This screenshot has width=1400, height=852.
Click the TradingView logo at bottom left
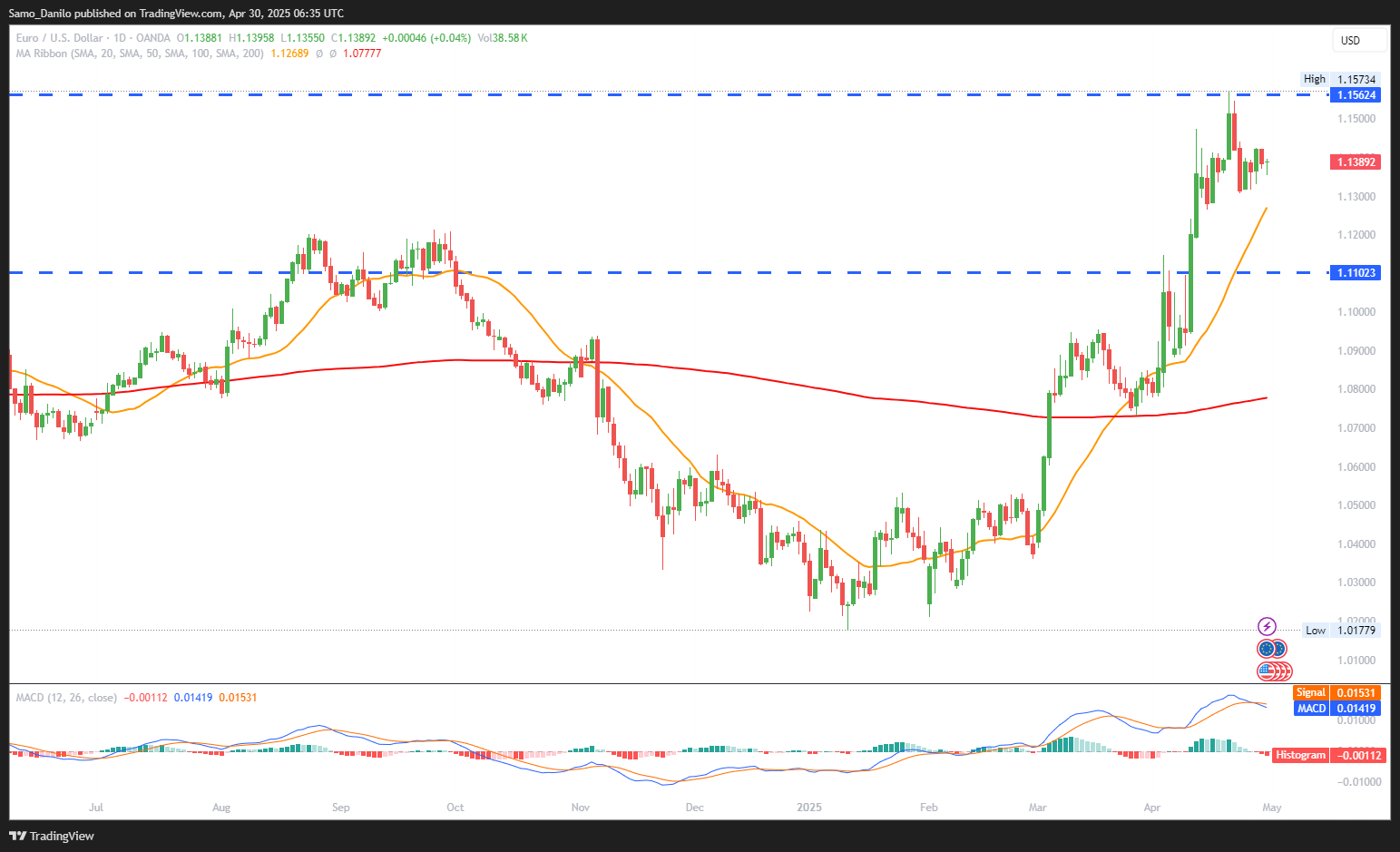pyautogui.click(x=52, y=836)
